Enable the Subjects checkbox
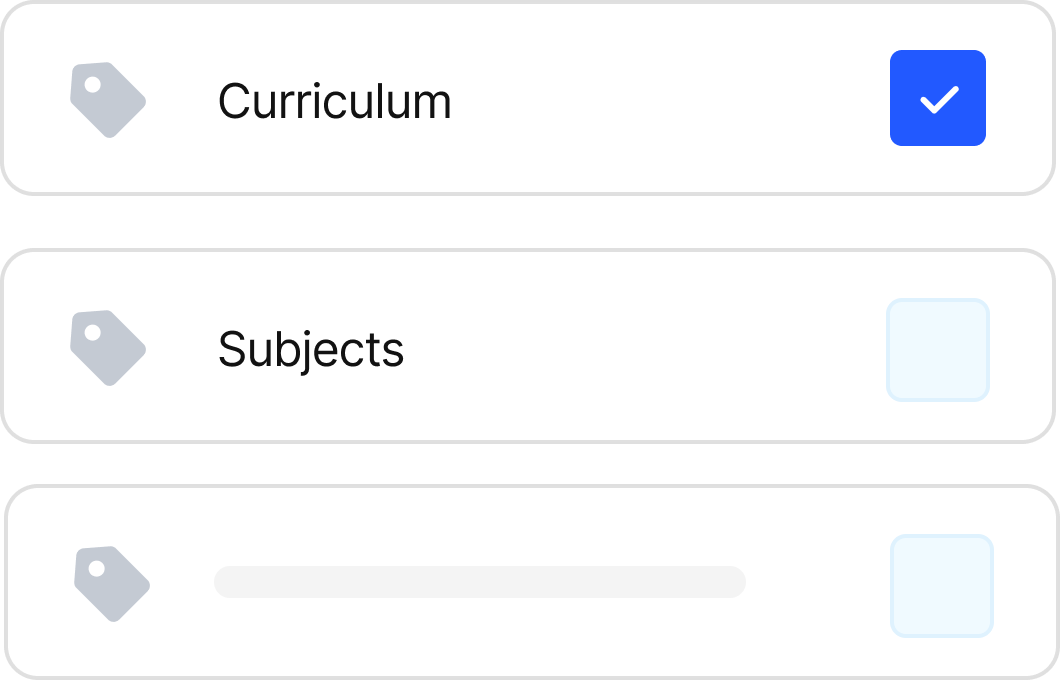This screenshot has width=1060, height=680. [938, 349]
